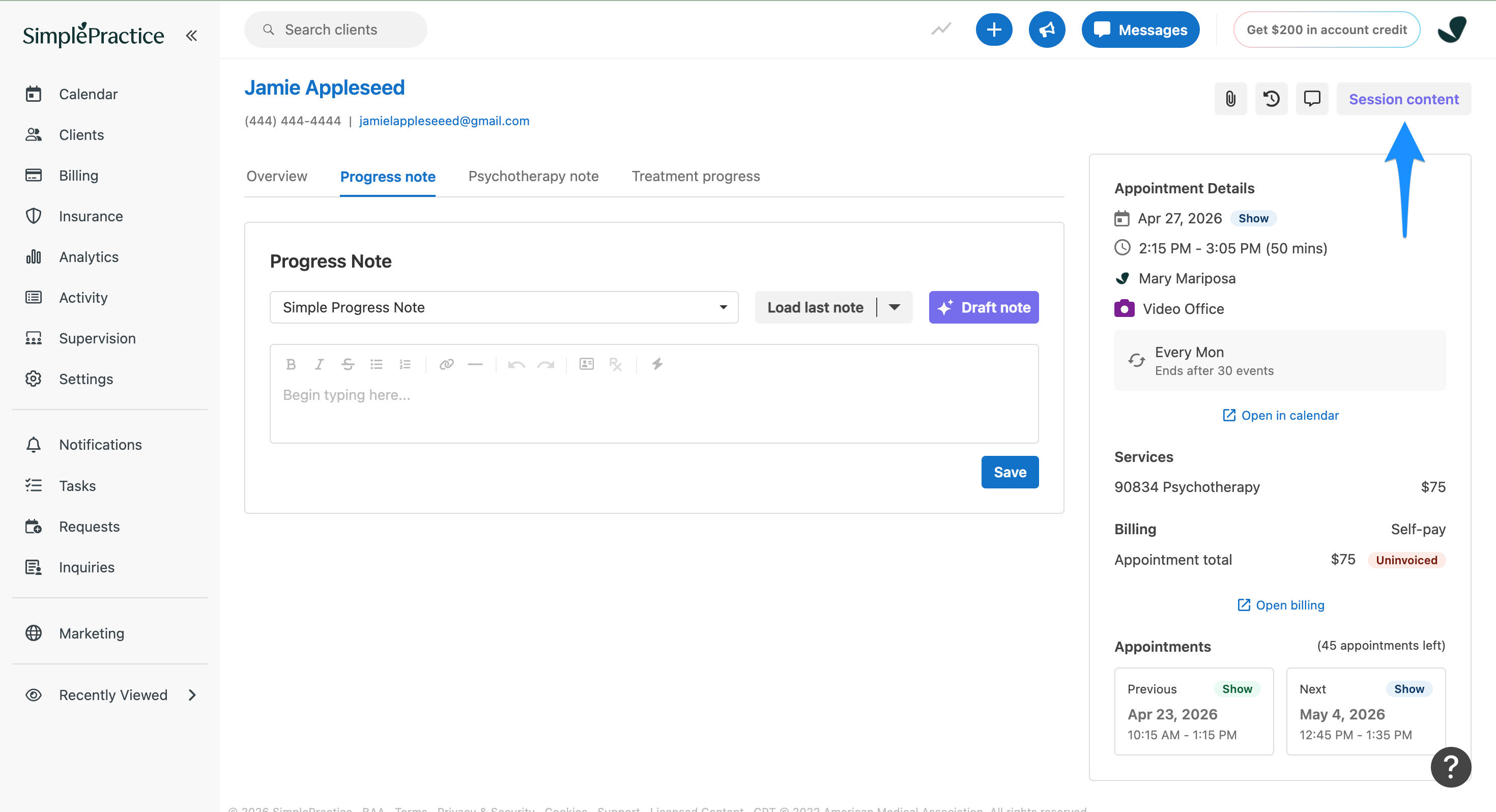
Task: Open the megaphone announcements icon
Action: 1047,30
